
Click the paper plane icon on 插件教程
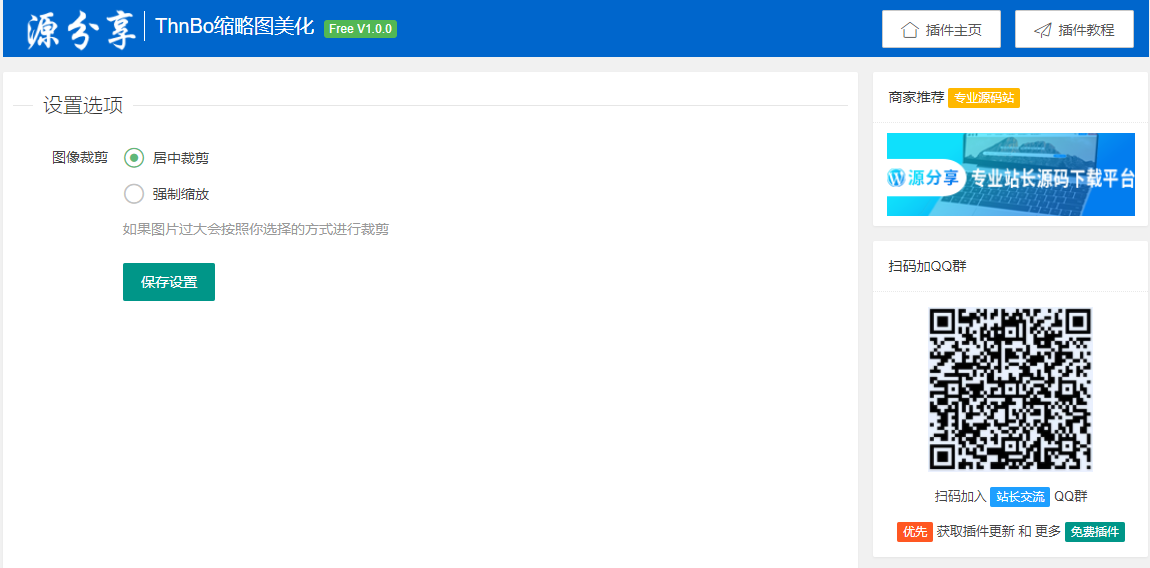(1043, 30)
